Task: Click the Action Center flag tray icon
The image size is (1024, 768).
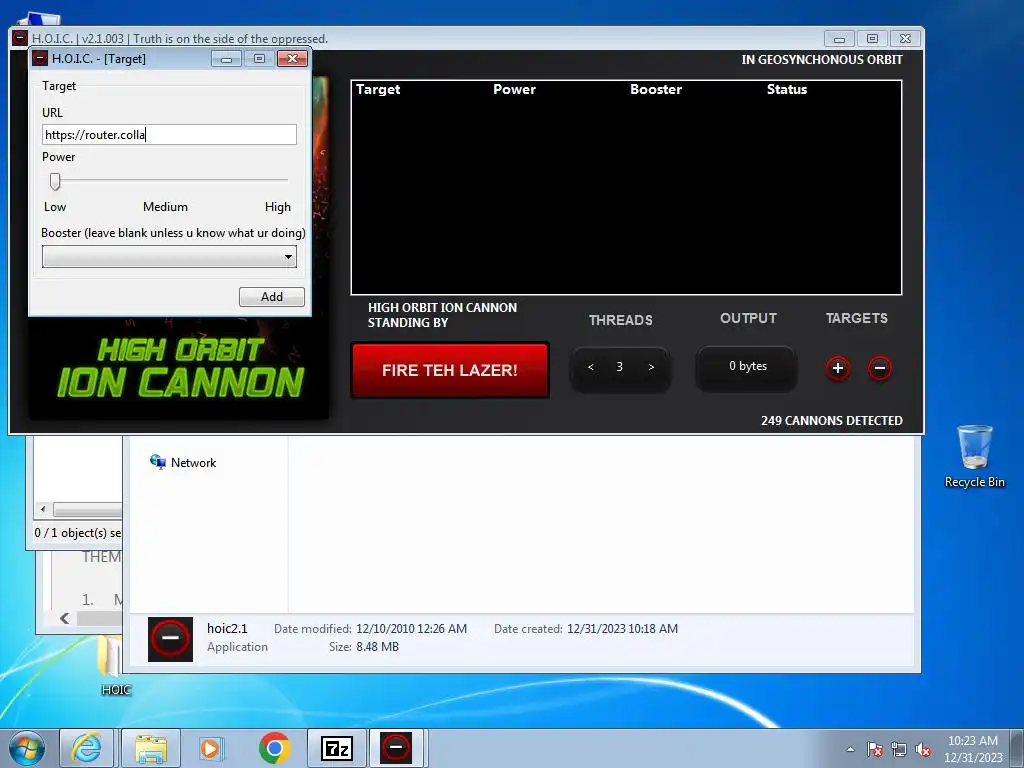Action: coord(875,750)
